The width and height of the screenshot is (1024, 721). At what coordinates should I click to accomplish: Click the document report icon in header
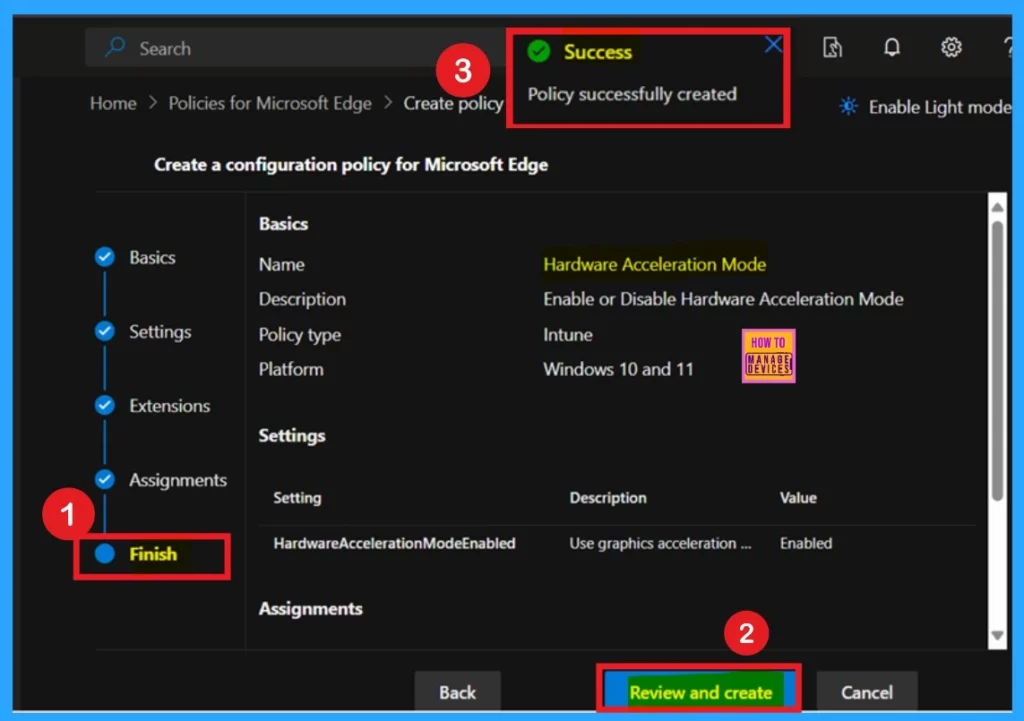click(x=832, y=47)
